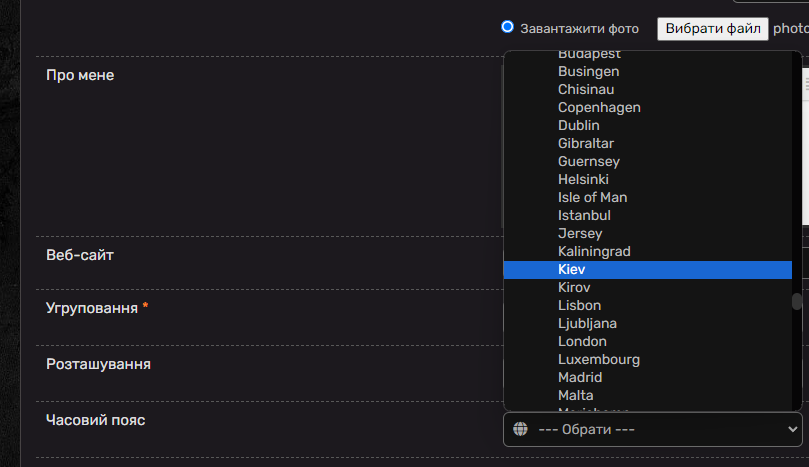Click the Вибрати файл button
809x467 pixels.
713,28
